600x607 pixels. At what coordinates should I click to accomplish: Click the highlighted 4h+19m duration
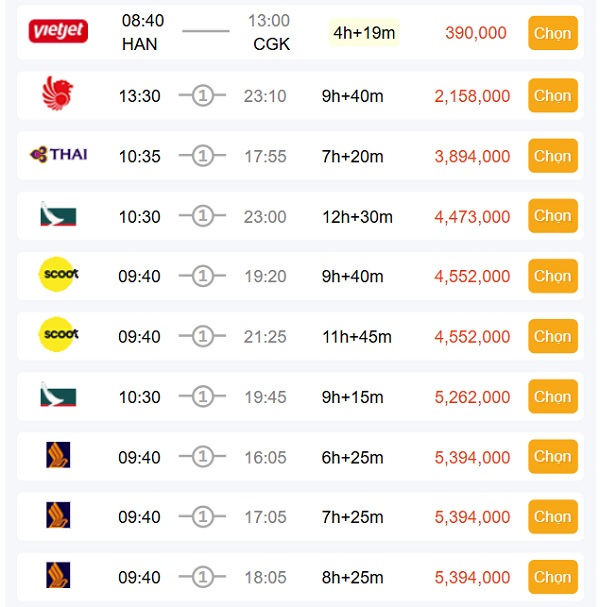[364, 33]
